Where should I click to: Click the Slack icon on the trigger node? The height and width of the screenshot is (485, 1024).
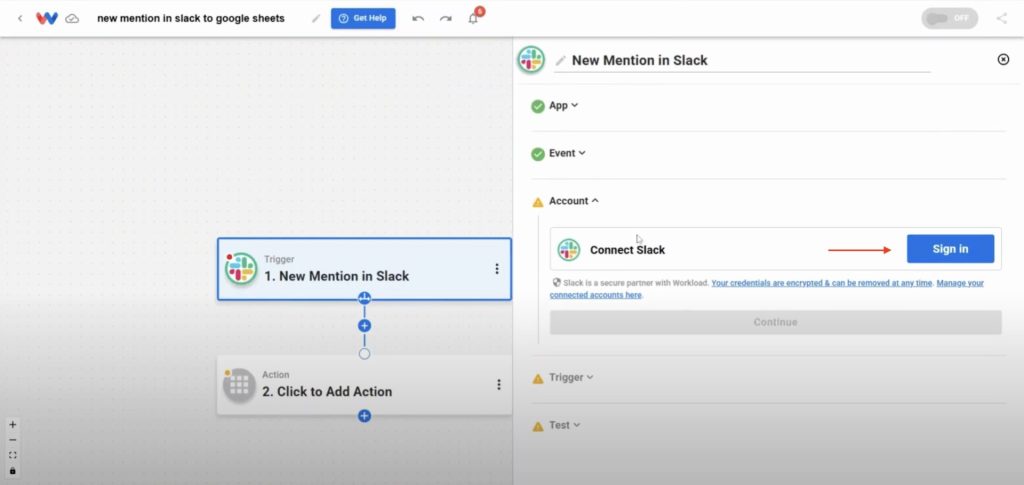(241, 268)
